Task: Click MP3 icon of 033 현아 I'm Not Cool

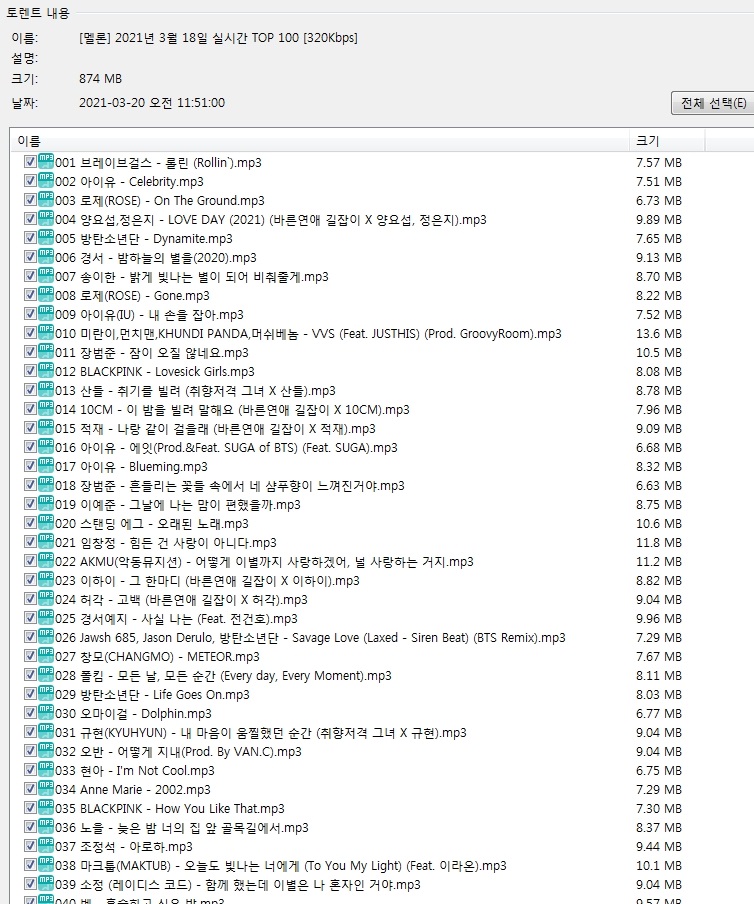Action: point(46,770)
